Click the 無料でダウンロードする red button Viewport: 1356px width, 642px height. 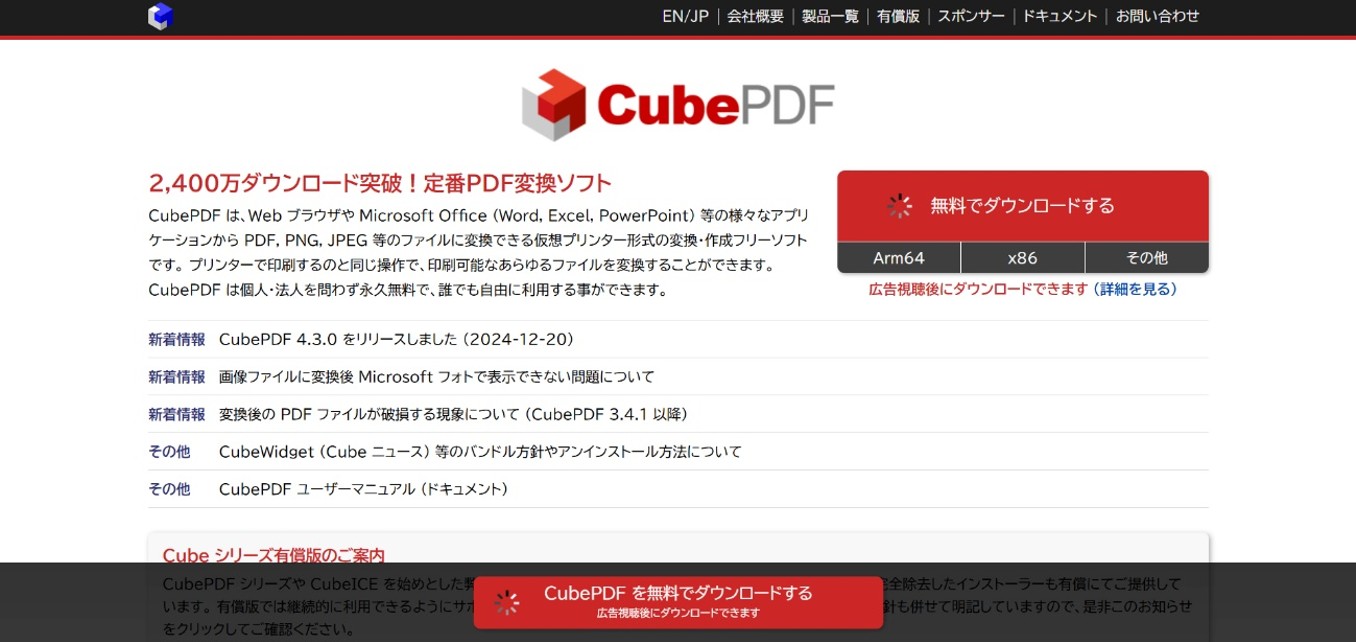click(1022, 206)
